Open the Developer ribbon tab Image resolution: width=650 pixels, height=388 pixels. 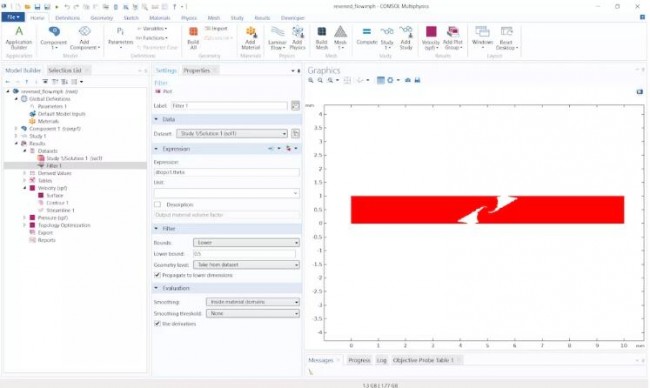(293, 18)
